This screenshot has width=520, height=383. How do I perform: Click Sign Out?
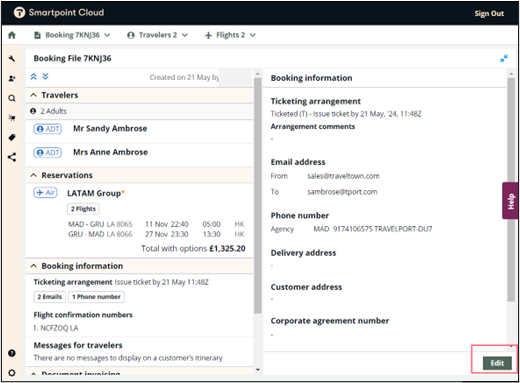pos(489,13)
